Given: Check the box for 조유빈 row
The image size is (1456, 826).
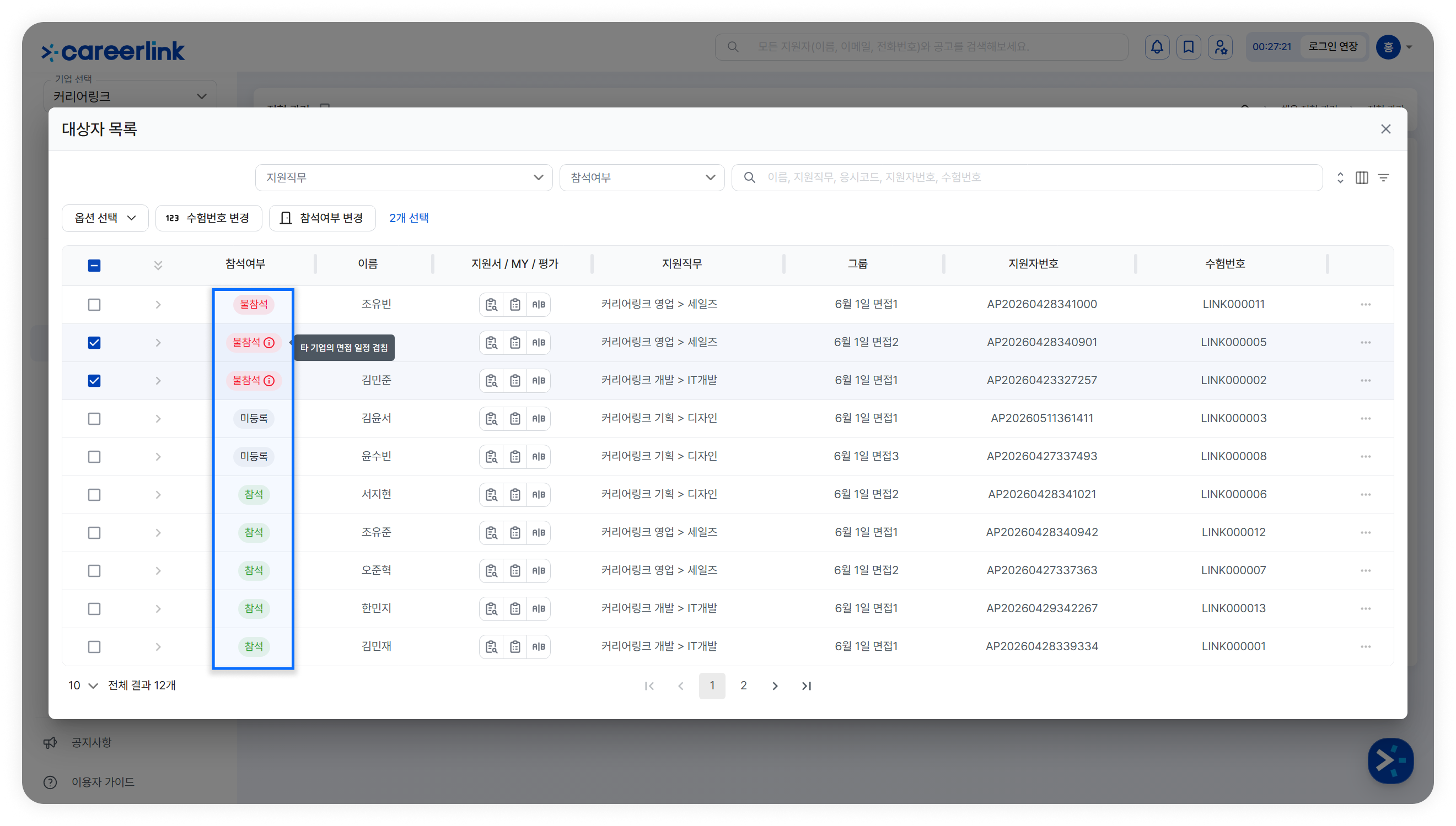Looking at the screenshot, I should click(x=94, y=305).
